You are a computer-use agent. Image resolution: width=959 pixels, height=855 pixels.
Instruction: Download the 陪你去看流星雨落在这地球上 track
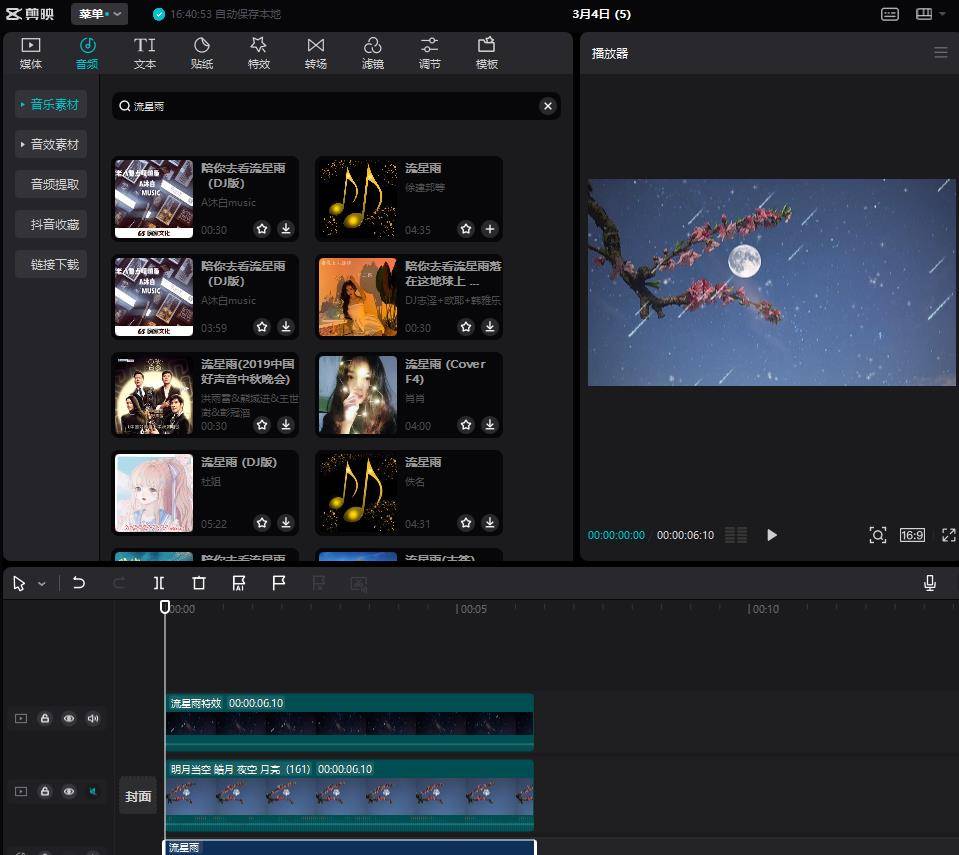point(489,327)
